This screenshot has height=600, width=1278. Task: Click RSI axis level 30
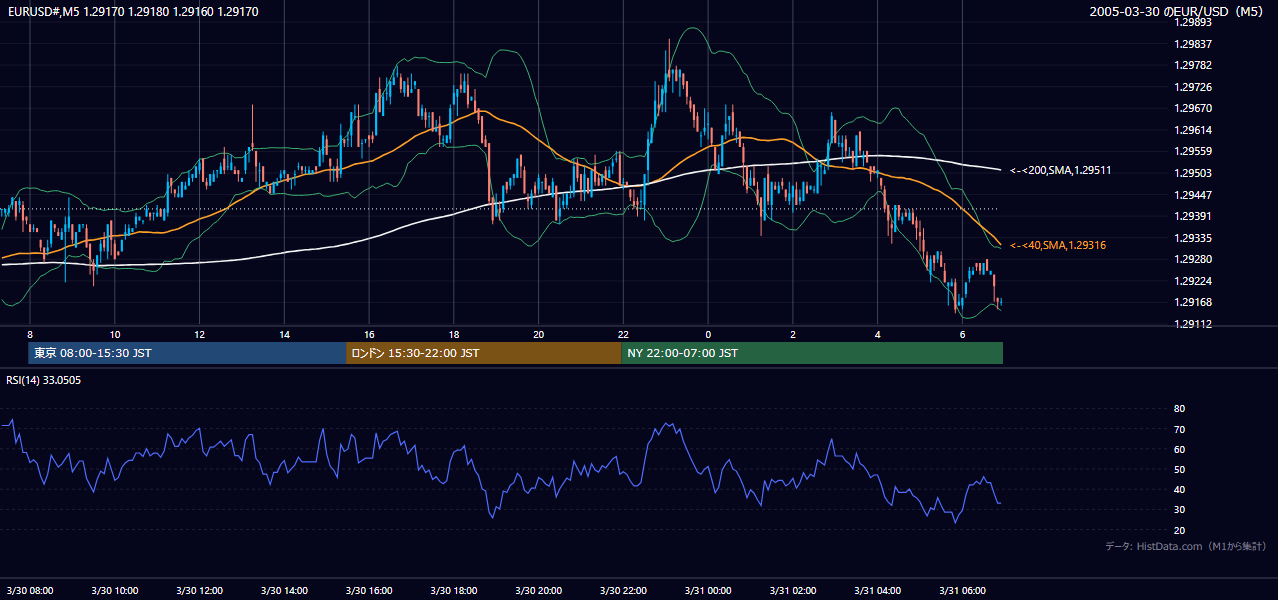[x=1179, y=510]
